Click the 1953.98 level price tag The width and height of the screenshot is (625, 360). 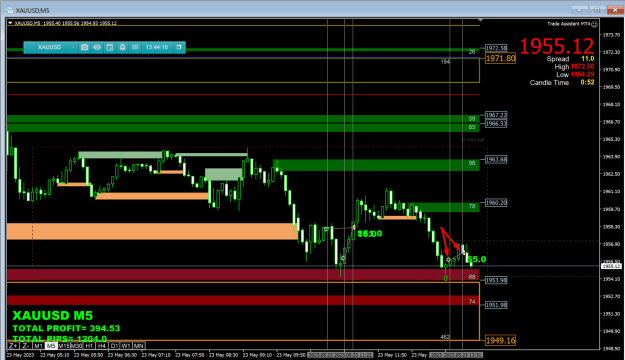[496, 280]
